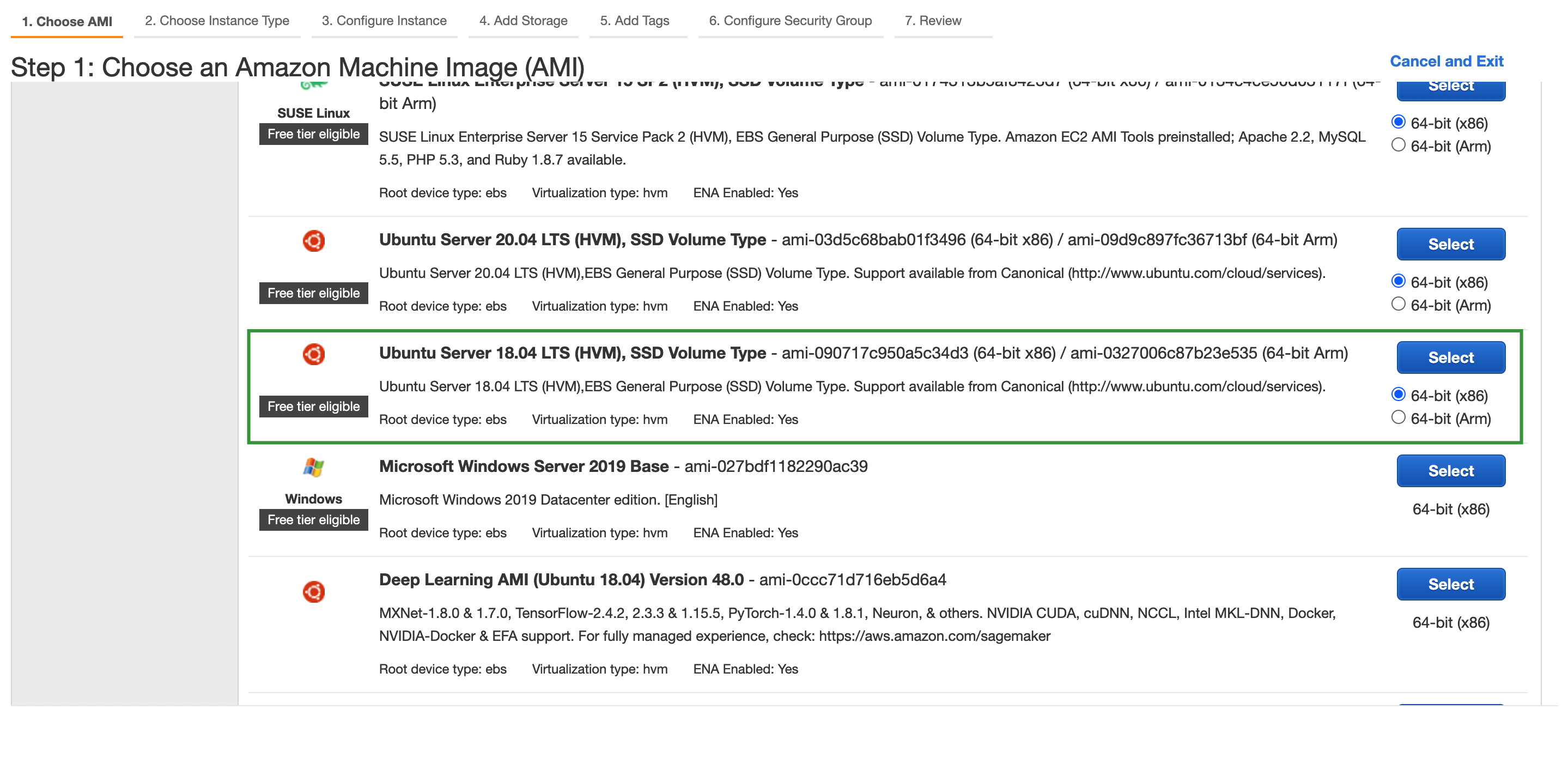This screenshot has height=776, width=1568.
Task: Click the Deep Learning AMI Ubuntu logo
Action: point(313,592)
